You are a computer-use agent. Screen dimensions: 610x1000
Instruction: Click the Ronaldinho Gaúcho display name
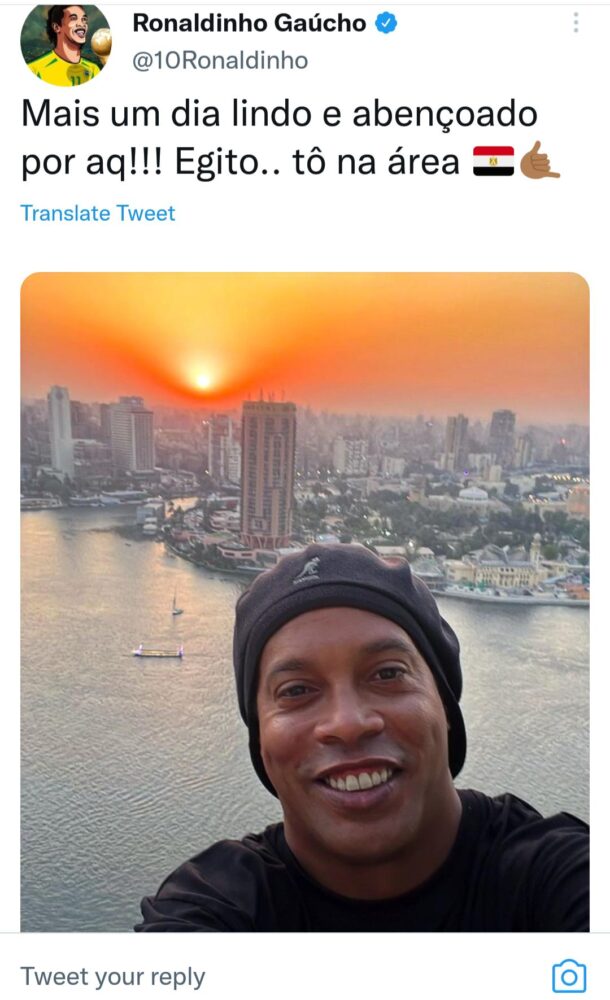249,24
